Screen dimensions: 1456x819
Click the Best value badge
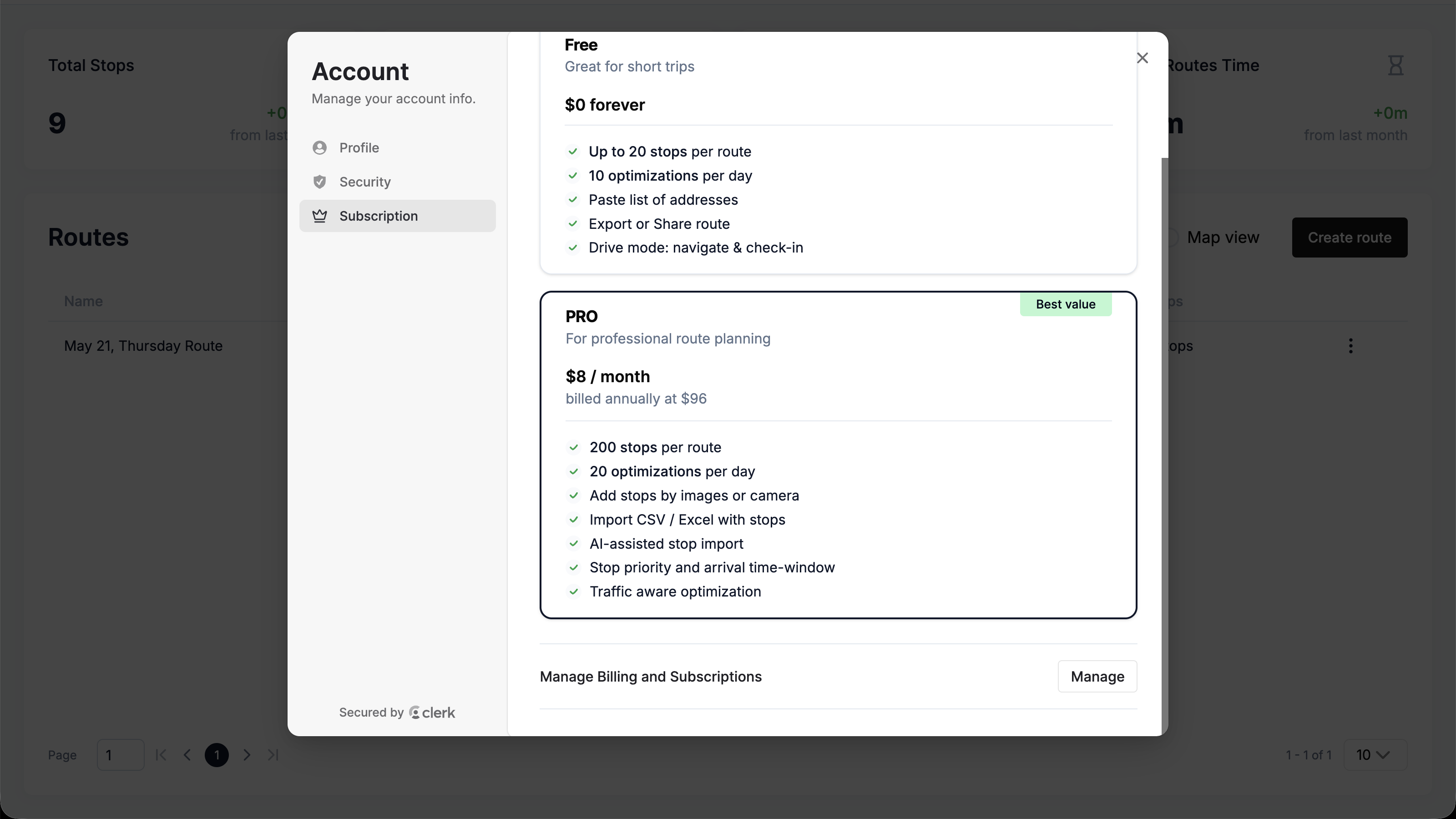[1066, 305]
